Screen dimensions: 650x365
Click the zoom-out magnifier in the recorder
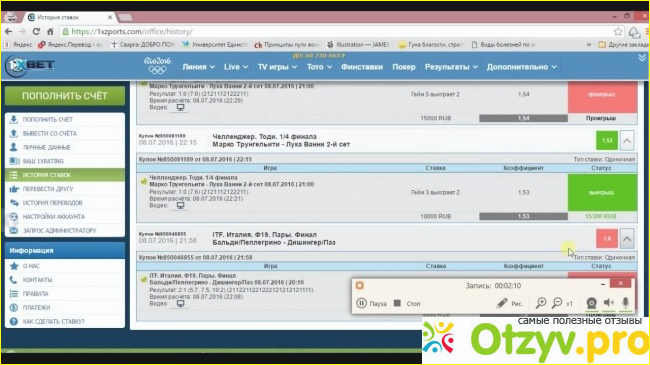557,303
